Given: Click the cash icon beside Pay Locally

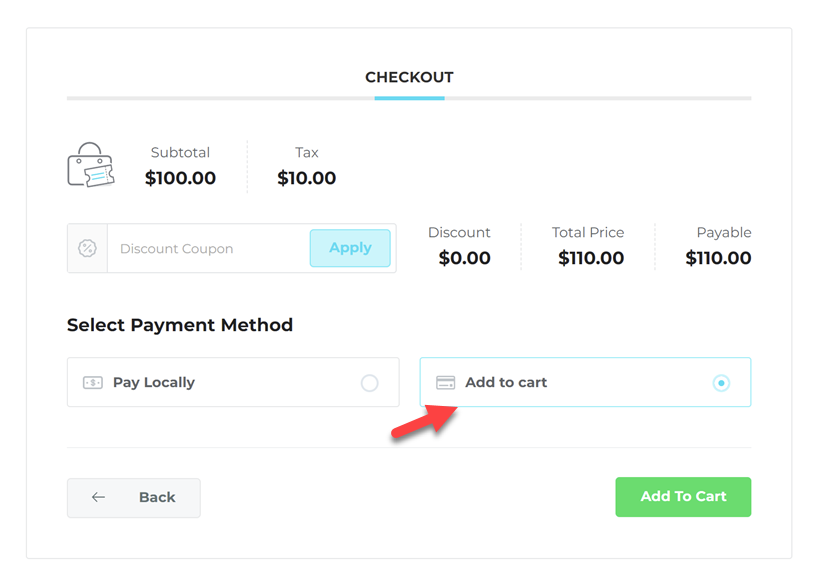Looking at the screenshot, I should 93,382.
